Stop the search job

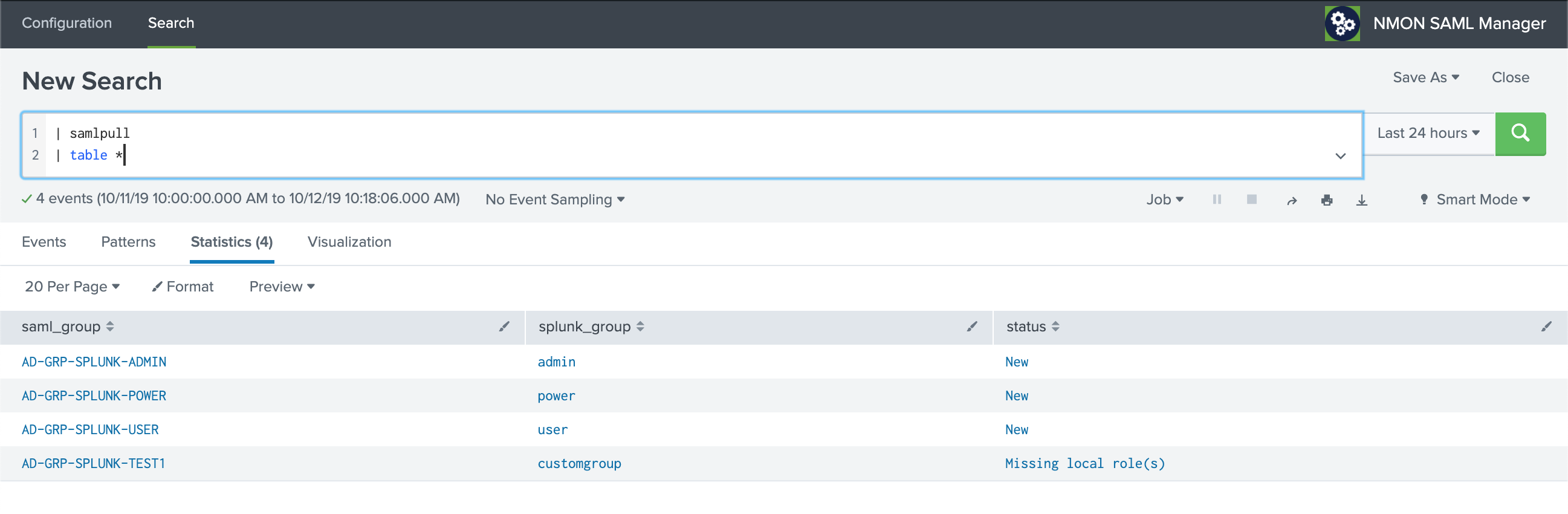point(1251,200)
